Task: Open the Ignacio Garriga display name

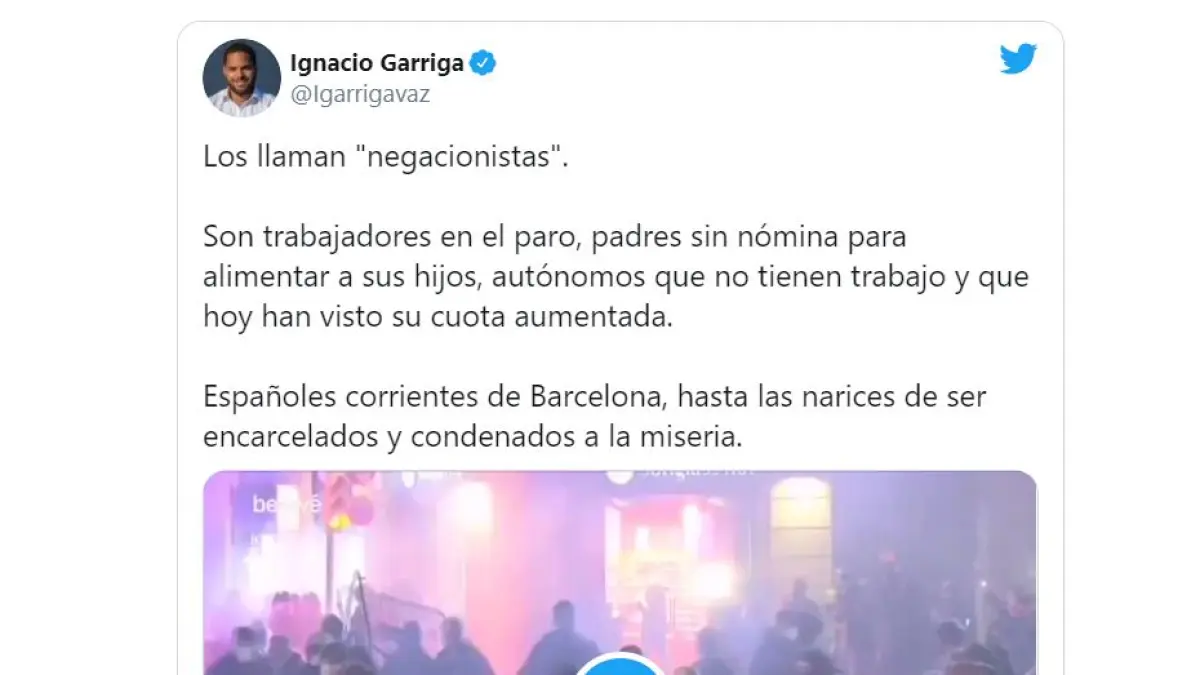Action: [x=377, y=64]
